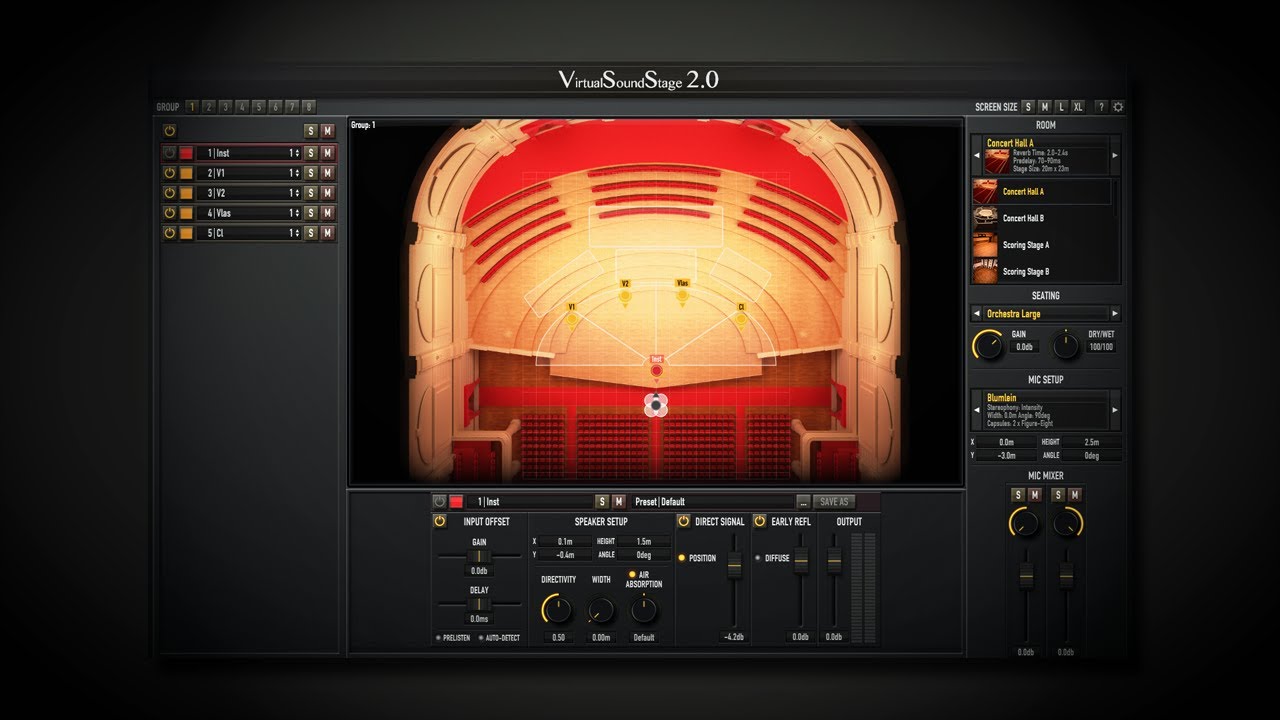1280x720 pixels.
Task: Select Concert Hall B room
Action: coord(1043,218)
